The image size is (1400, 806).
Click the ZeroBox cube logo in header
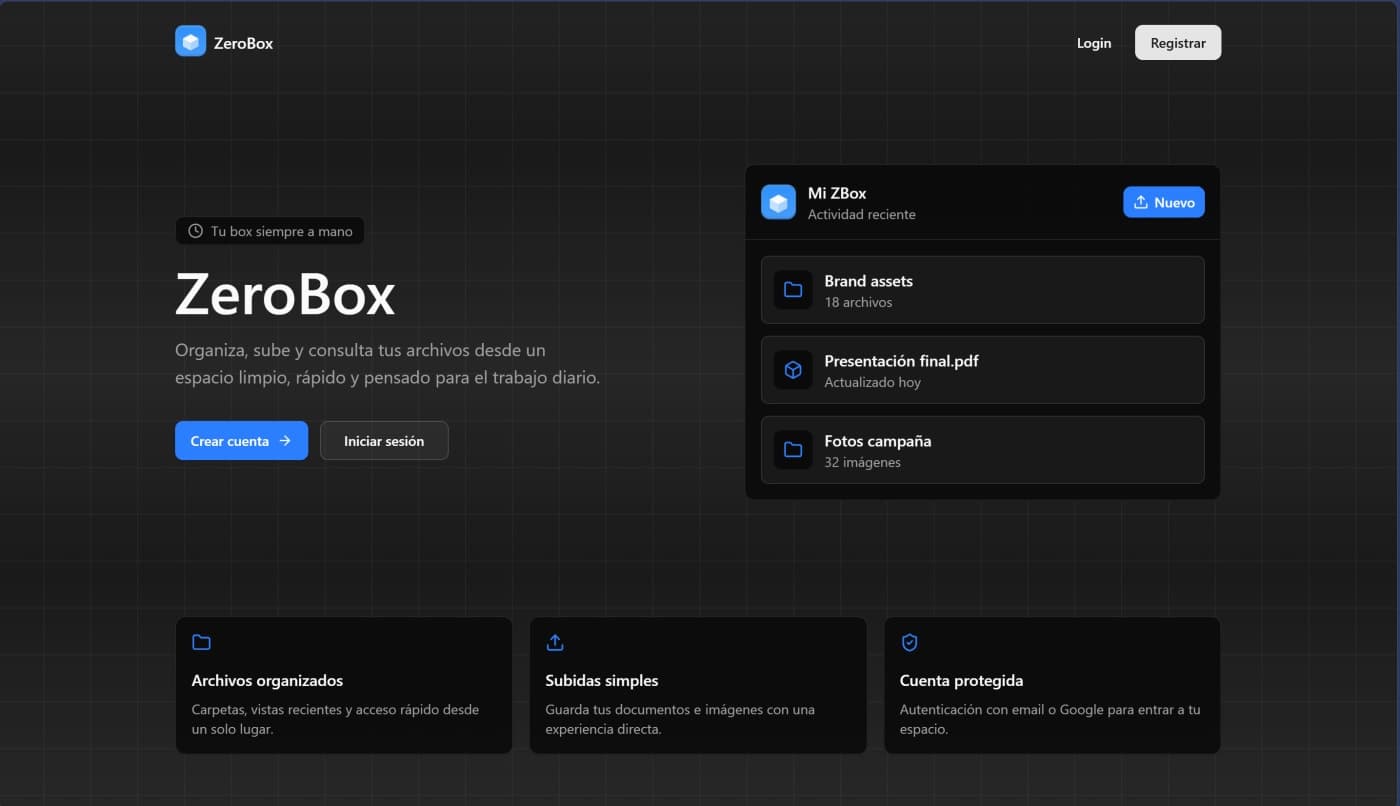tap(190, 42)
